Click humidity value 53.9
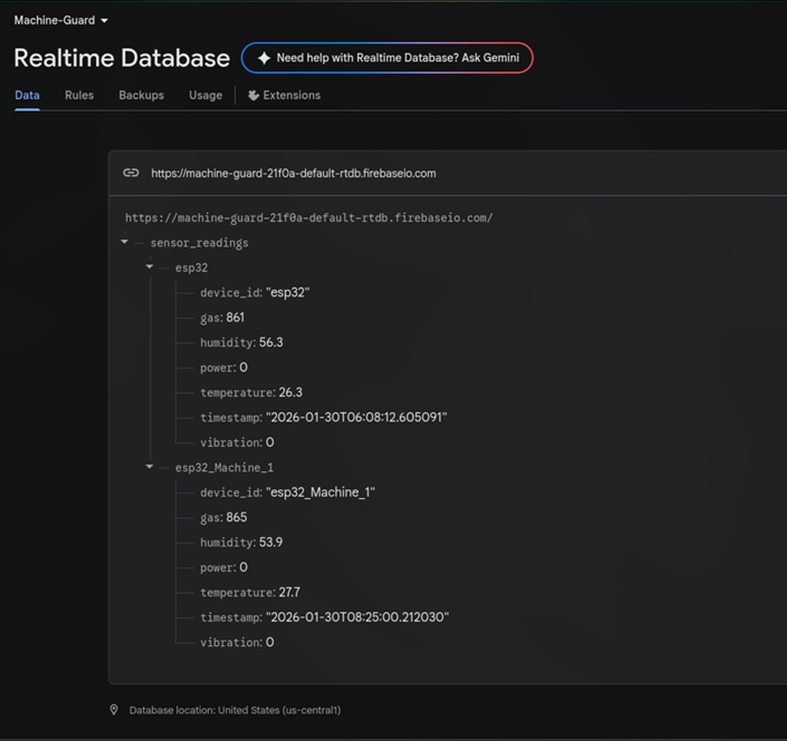 point(271,542)
